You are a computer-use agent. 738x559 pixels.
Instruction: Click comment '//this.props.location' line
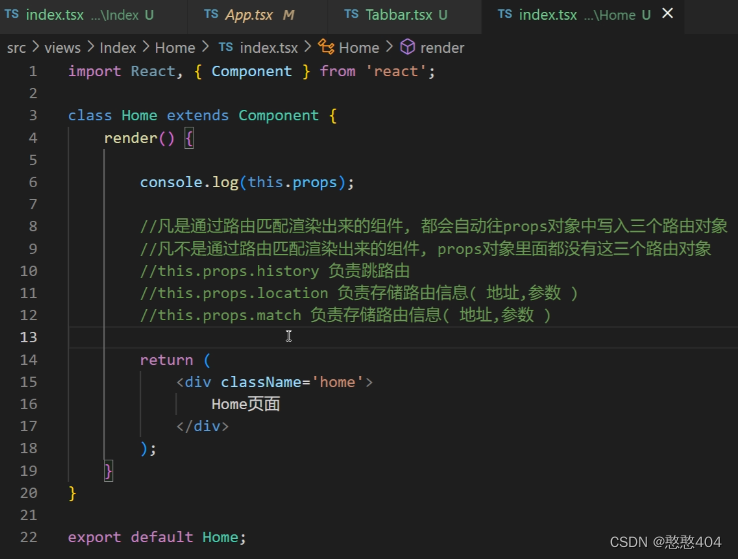click(359, 293)
